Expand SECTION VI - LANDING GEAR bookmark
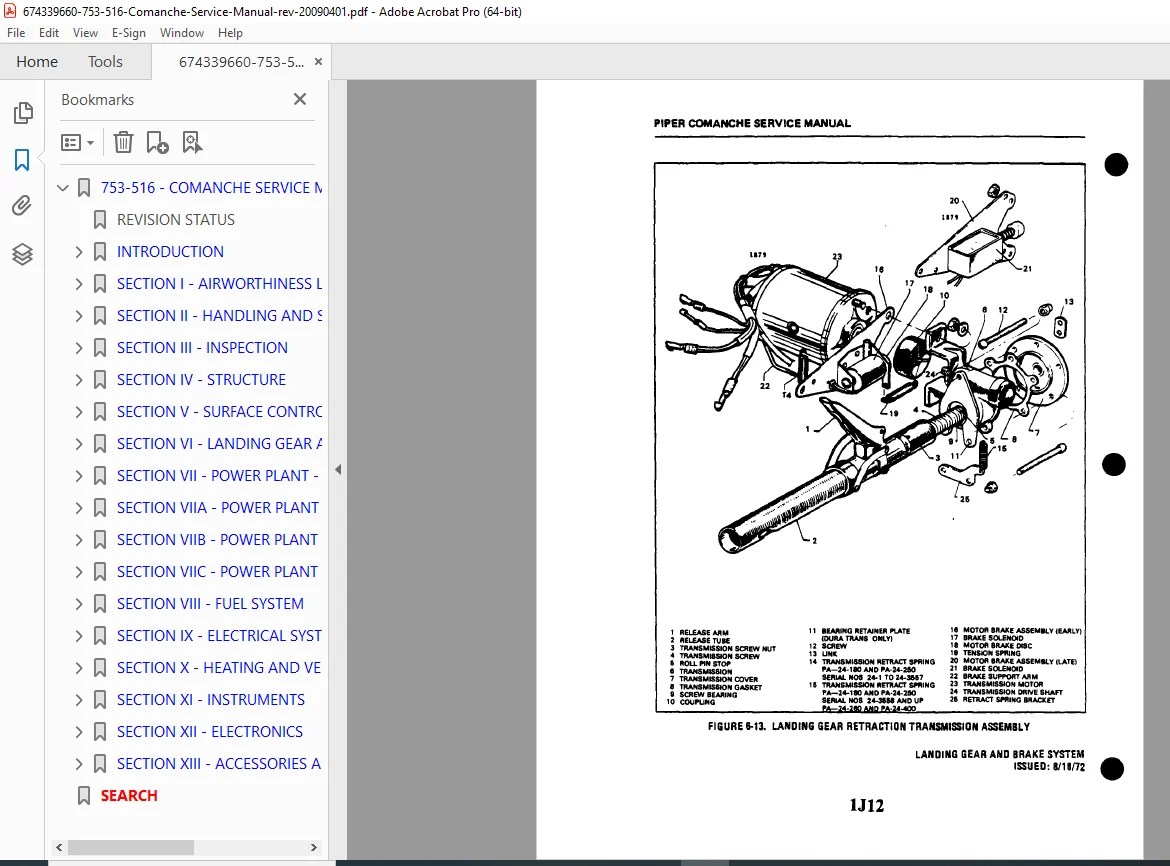 (79, 445)
